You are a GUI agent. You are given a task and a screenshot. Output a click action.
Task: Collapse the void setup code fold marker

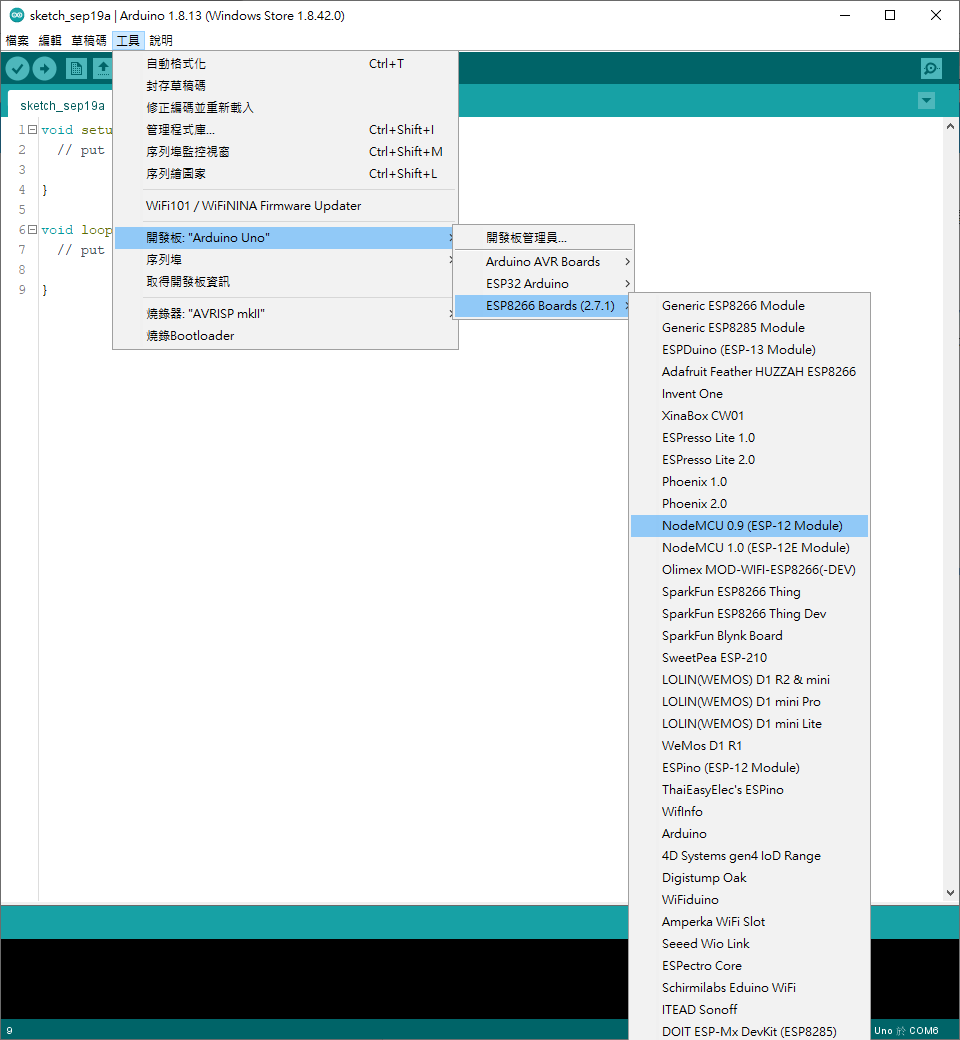32,129
